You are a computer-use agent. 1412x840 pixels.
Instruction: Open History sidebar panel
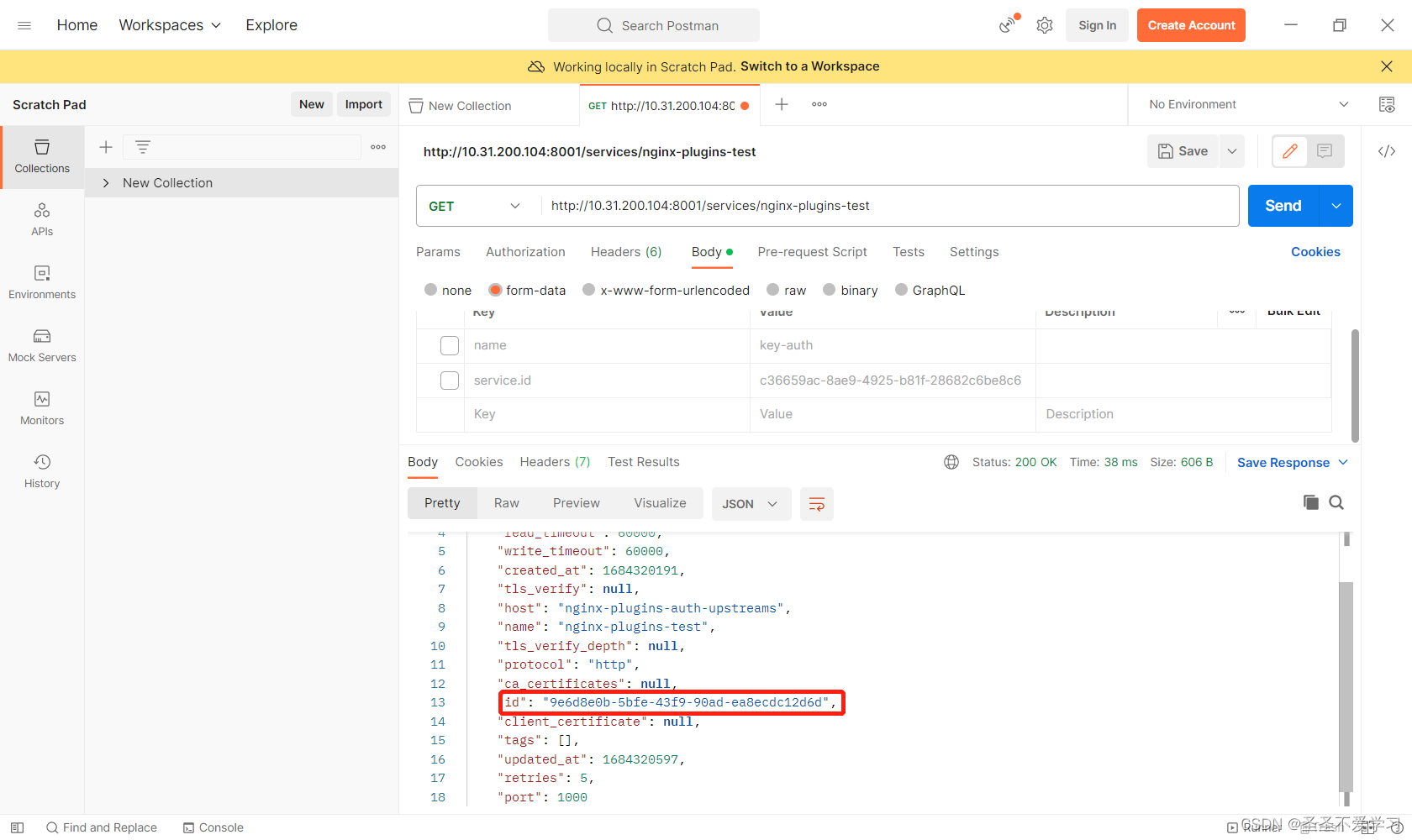point(42,472)
